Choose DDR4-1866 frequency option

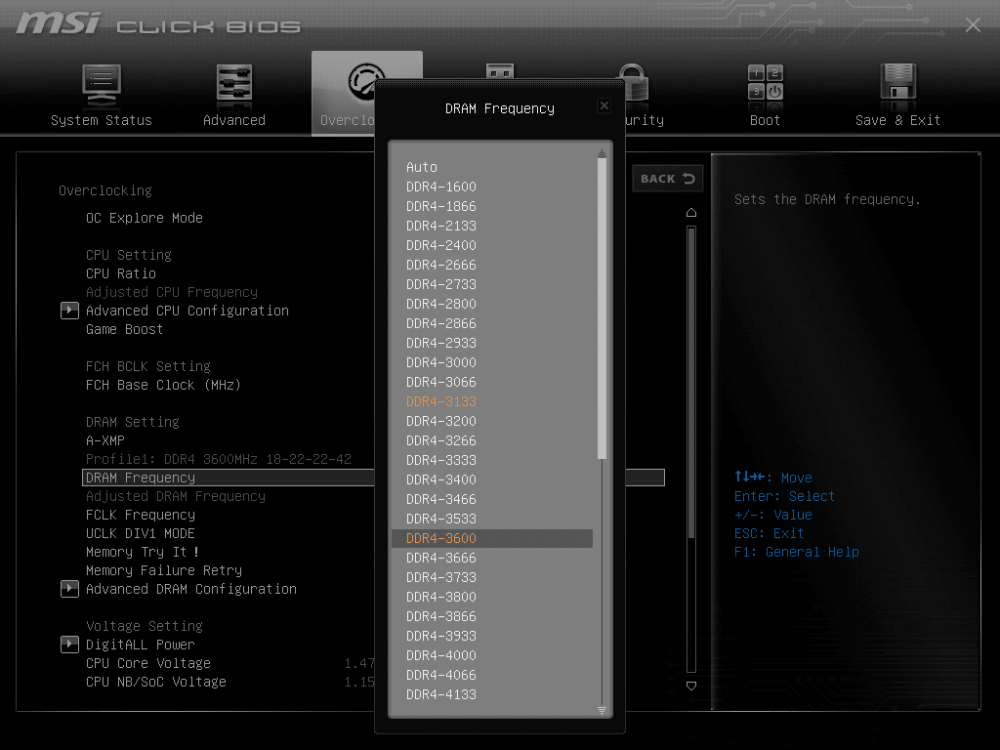click(441, 207)
